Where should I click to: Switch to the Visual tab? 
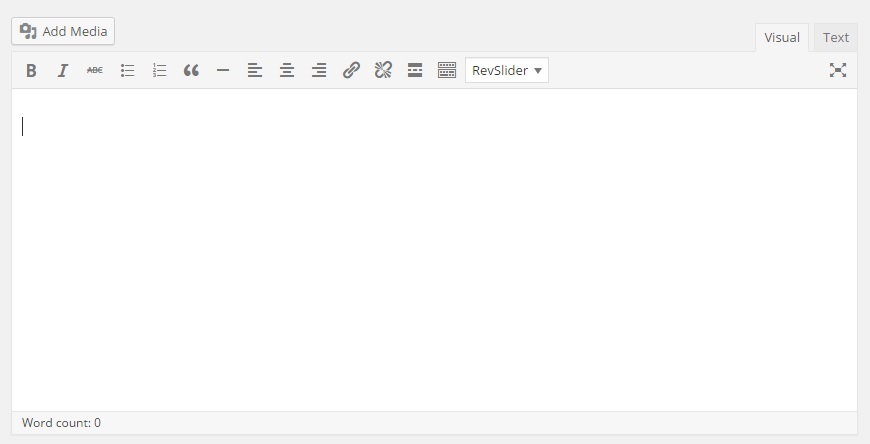(782, 37)
